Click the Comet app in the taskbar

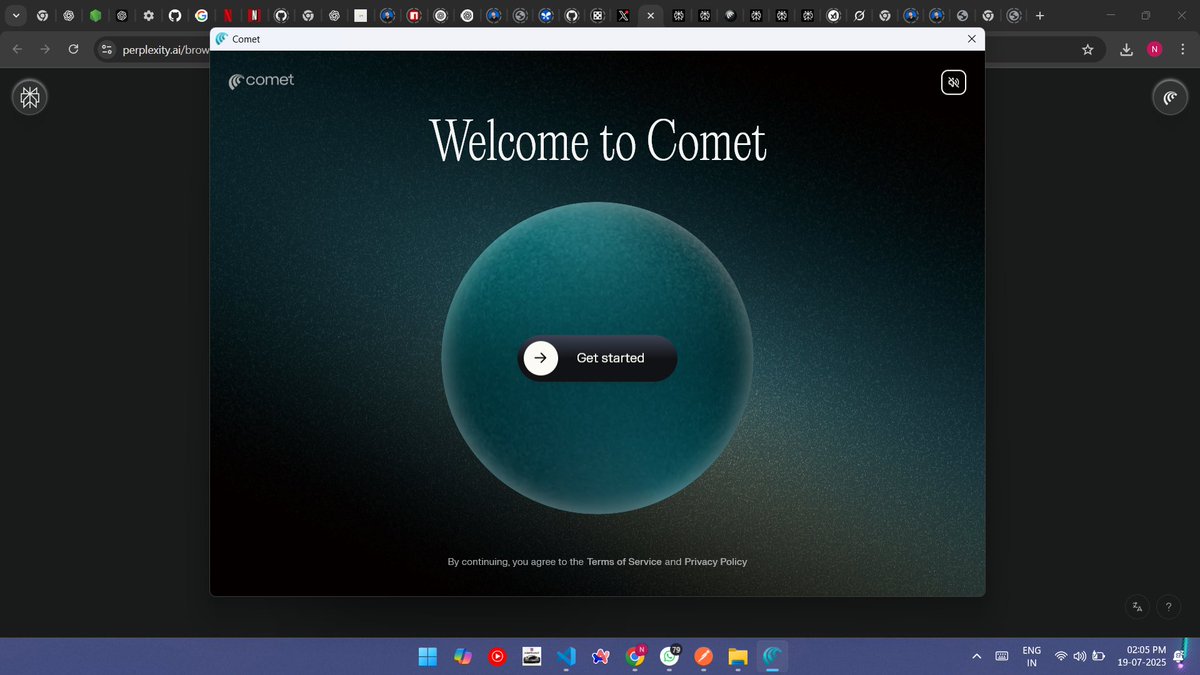click(773, 657)
